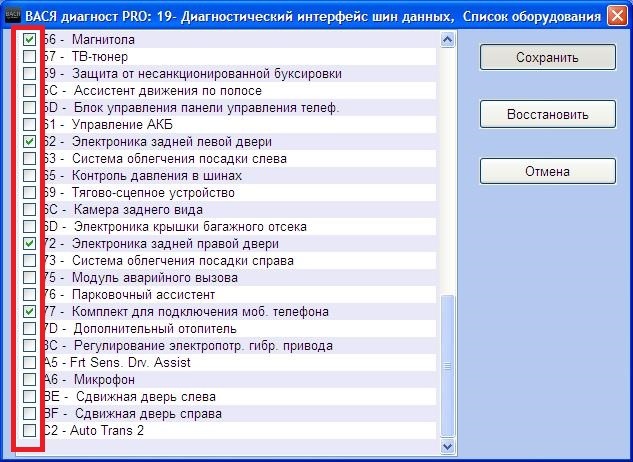Tick the Auto Trans 2 checkbox
Image resolution: width=633 pixels, height=462 pixels.
pos(29,430)
